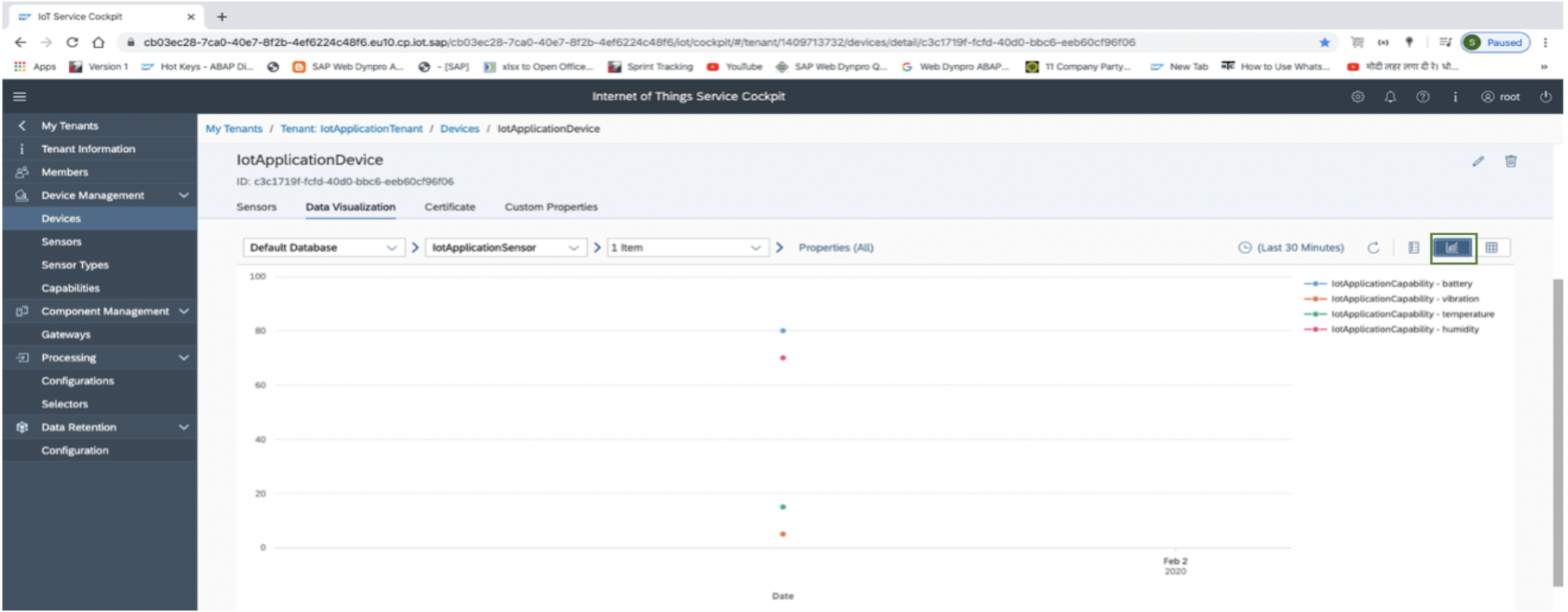Open the 1 Item dropdown
Image resolution: width=1568 pixels, height=612 pixels.
(x=688, y=247)
